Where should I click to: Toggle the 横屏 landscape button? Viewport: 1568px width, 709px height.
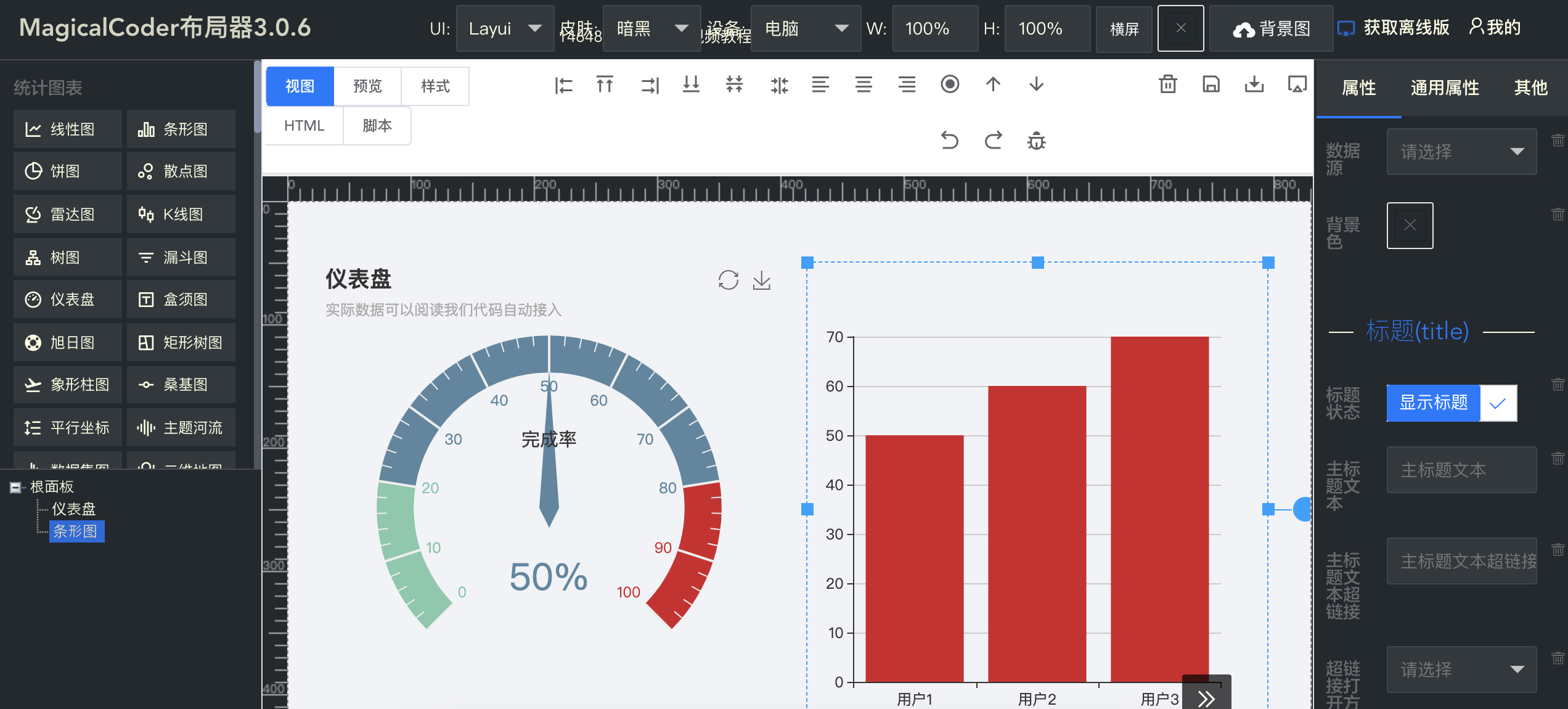1124,29
